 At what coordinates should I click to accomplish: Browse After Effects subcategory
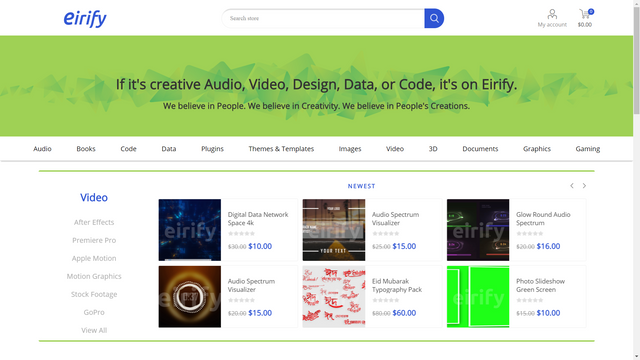click(94, 222)
